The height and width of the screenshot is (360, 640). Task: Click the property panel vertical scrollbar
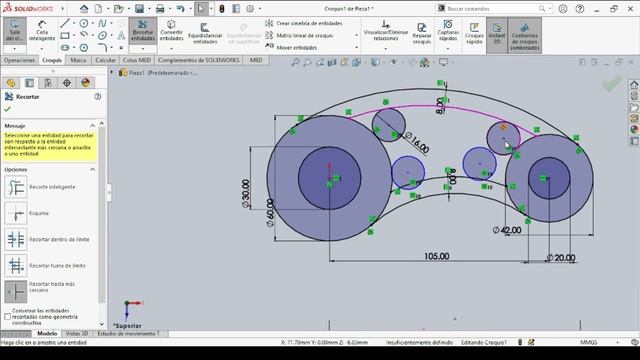102,214
